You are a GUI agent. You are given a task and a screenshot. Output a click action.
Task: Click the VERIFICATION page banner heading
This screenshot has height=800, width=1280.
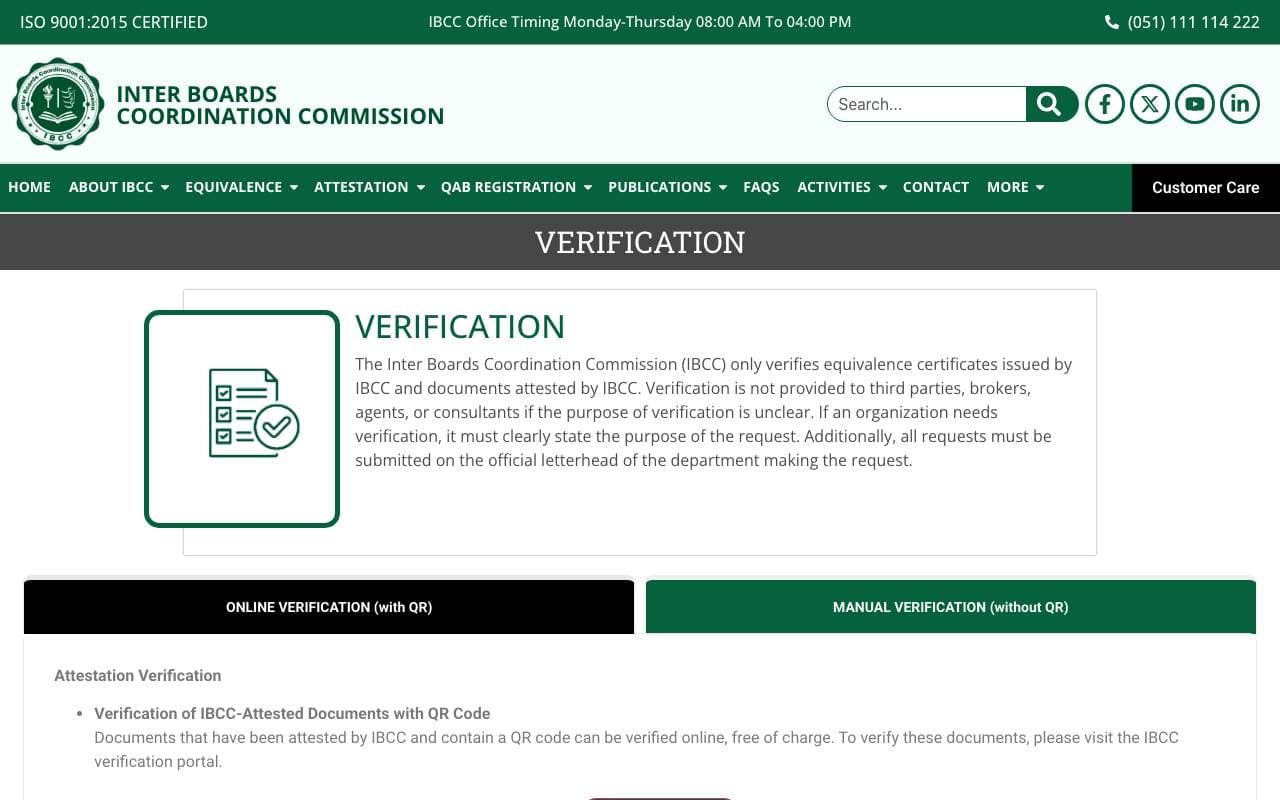point(640,242)
